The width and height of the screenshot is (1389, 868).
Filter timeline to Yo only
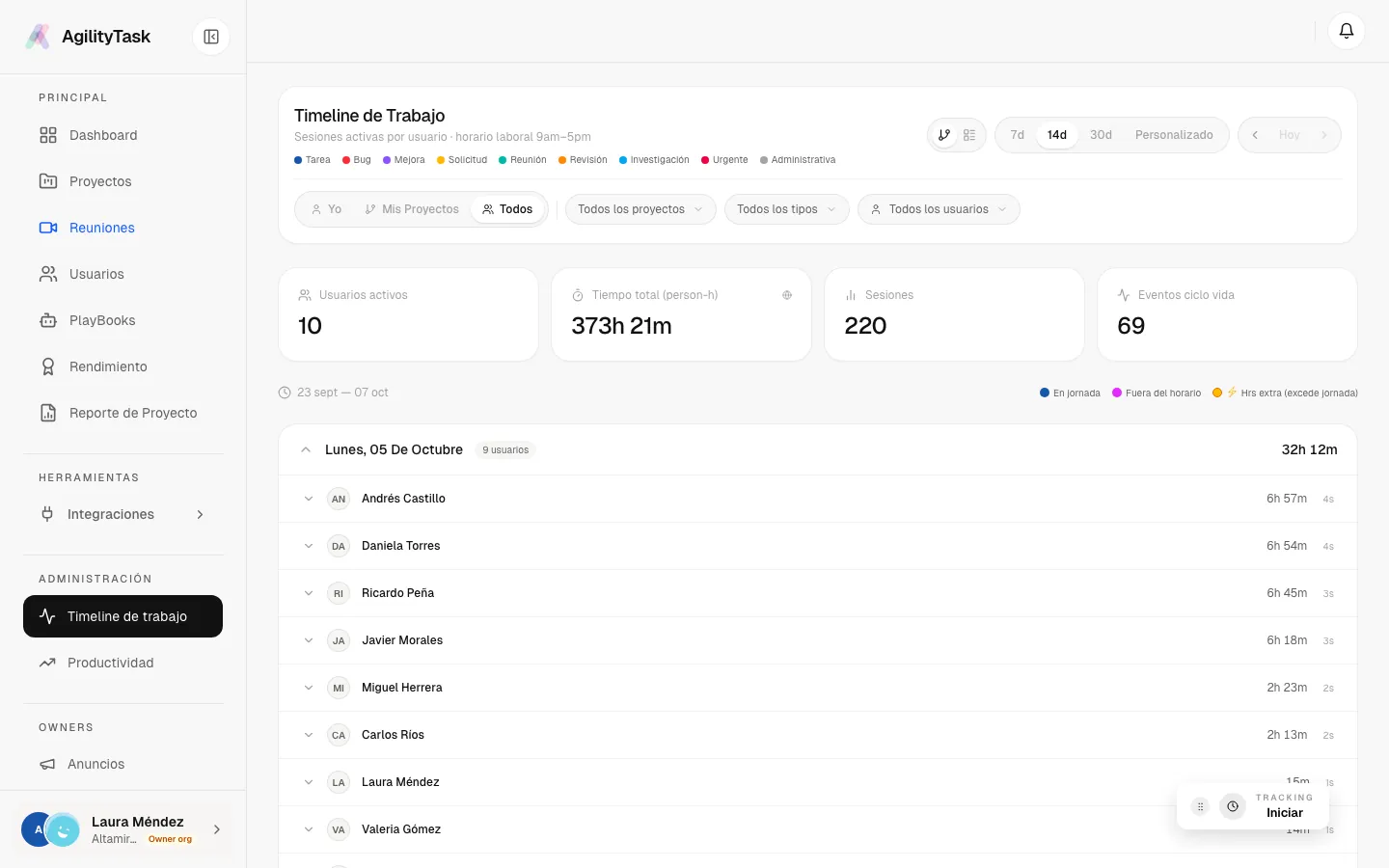pyautogui.click(x=326, y=209)
